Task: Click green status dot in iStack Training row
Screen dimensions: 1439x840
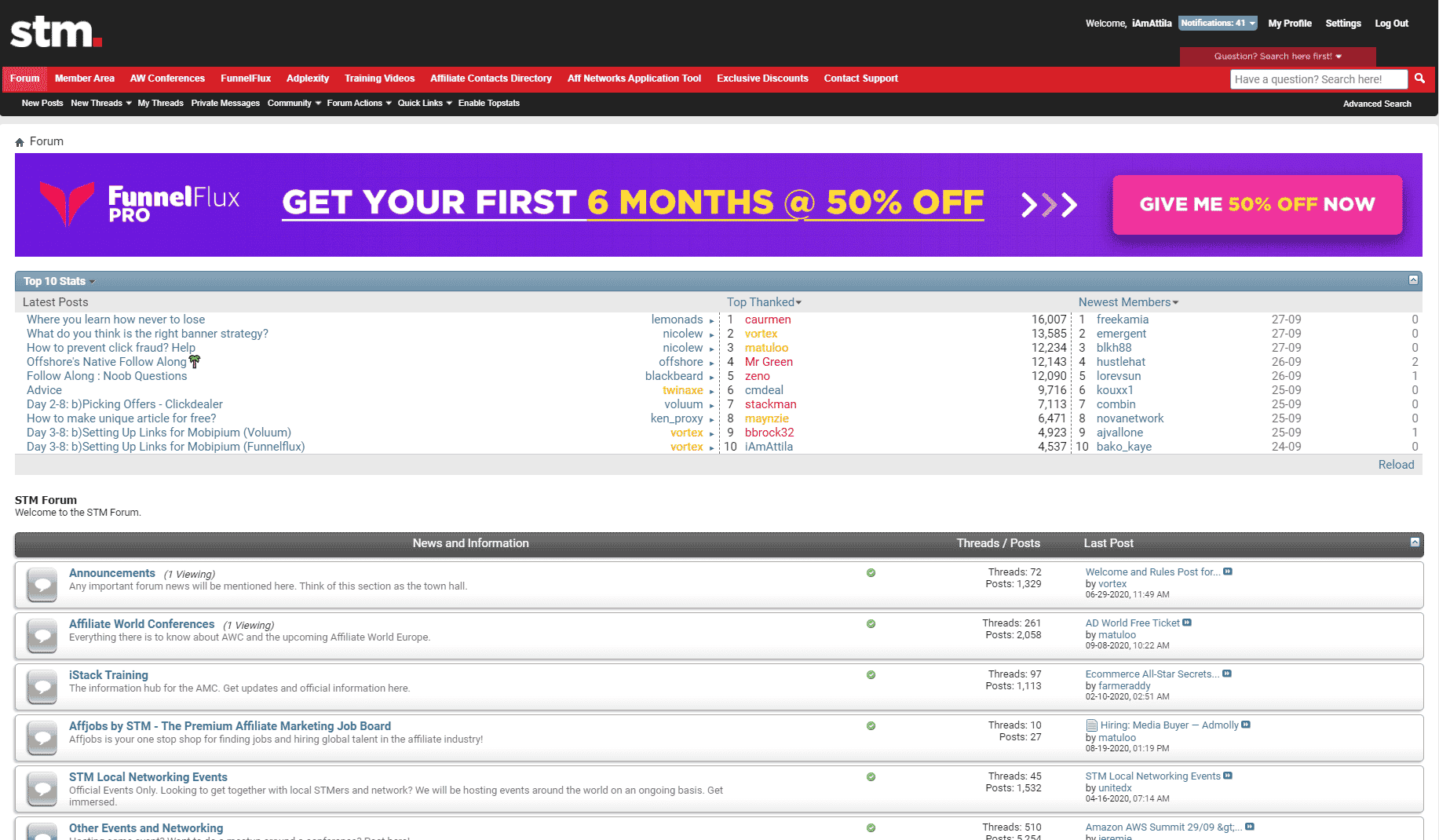Action: pos(871,675)
